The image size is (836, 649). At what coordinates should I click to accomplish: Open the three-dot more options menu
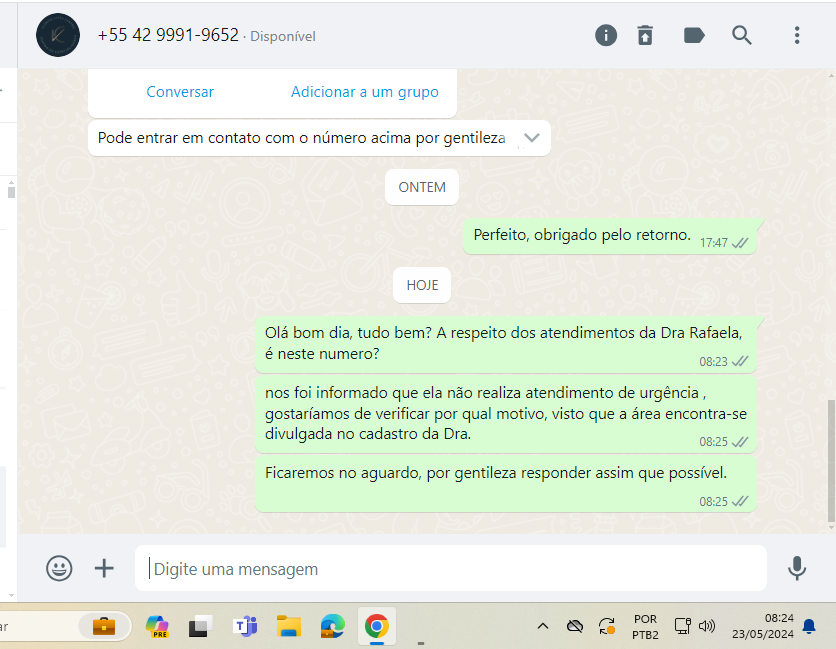click(797, 35)
